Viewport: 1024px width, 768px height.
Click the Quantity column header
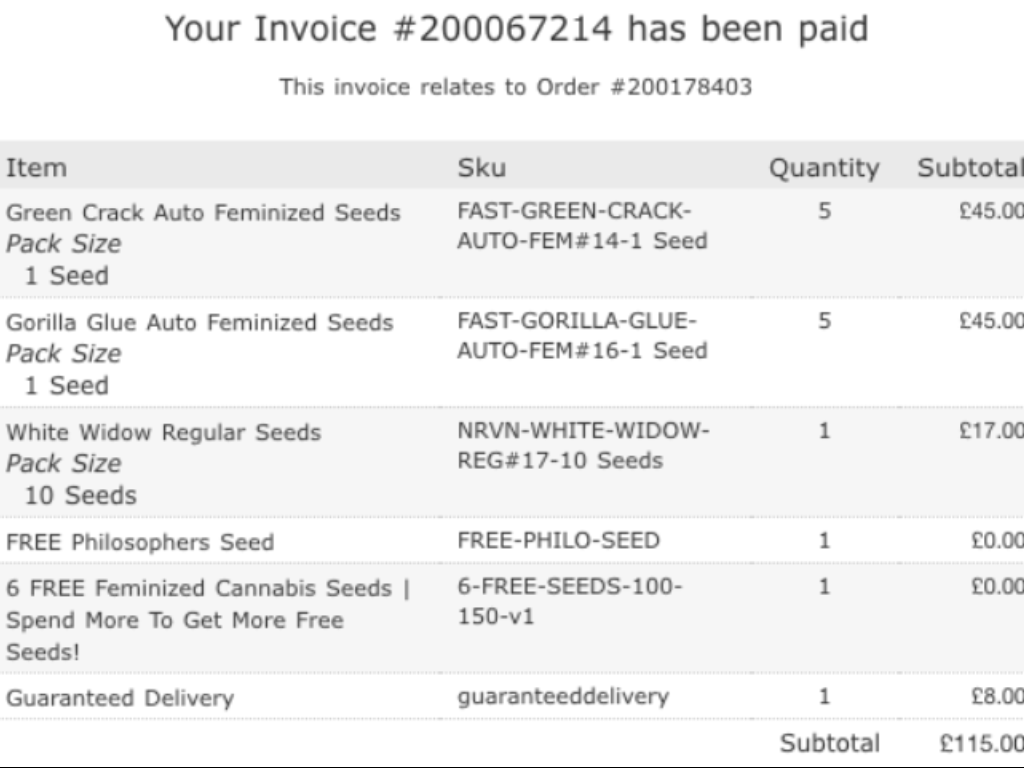click(x=824, y=168)
